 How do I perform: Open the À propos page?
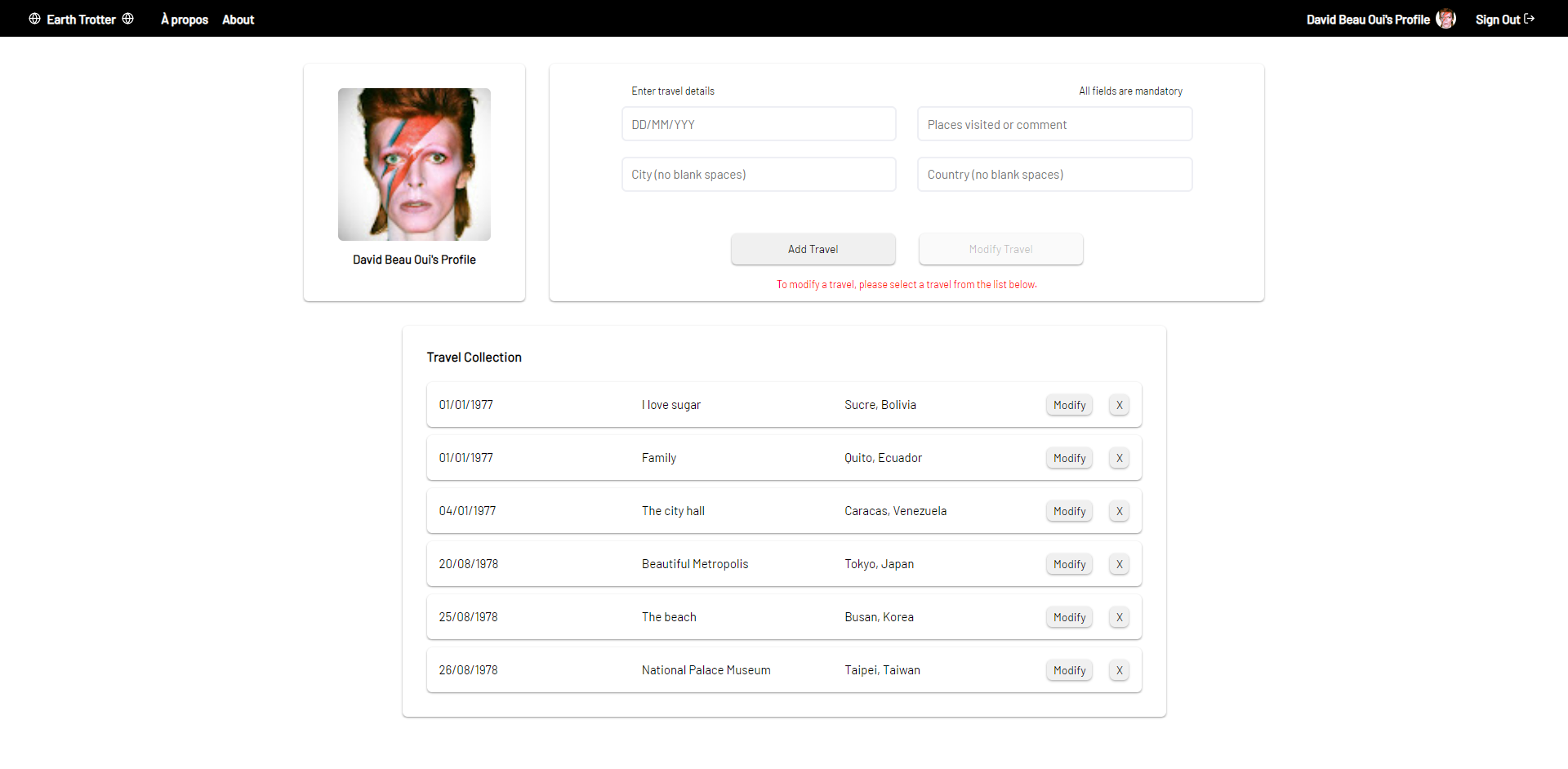tap(184, 19)
